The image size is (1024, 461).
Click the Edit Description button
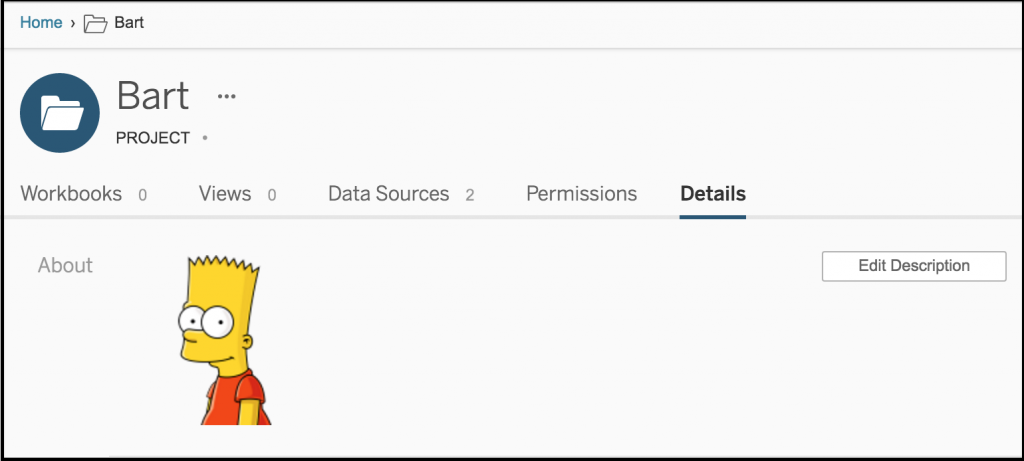coord(914,266)
